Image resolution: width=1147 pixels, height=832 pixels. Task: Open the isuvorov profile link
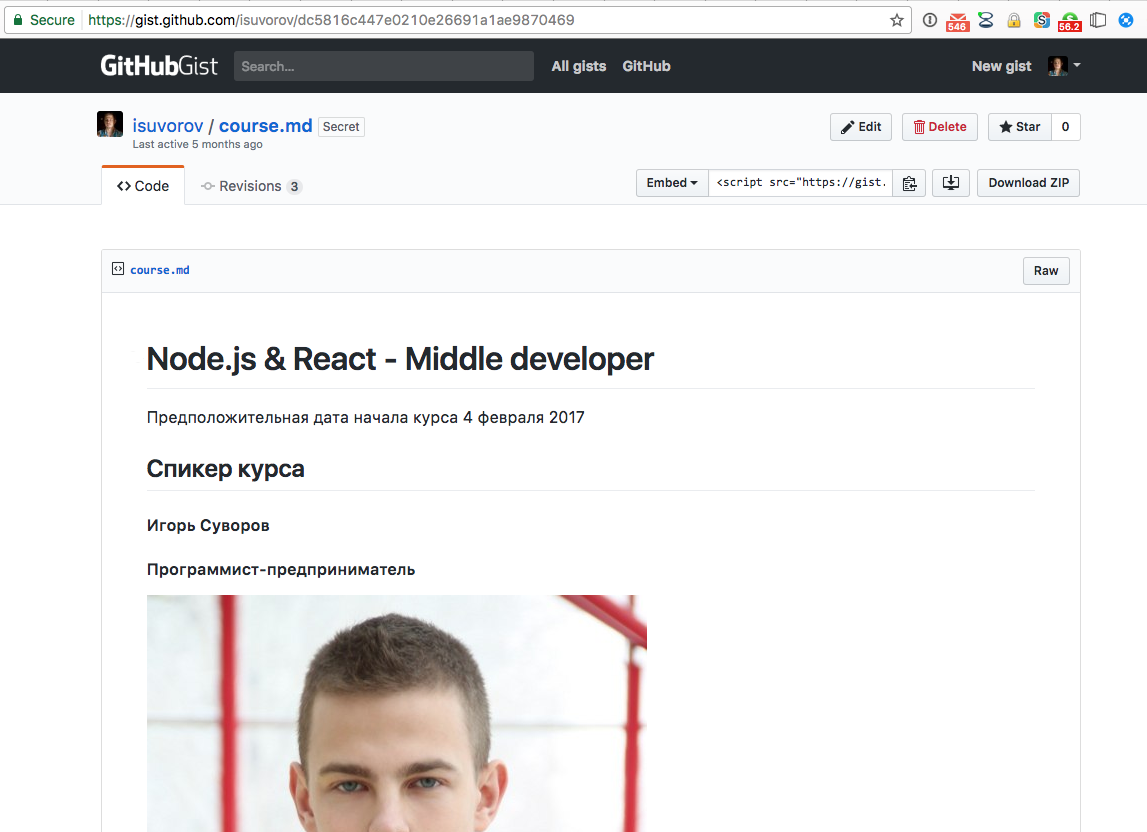click(168, 126)
